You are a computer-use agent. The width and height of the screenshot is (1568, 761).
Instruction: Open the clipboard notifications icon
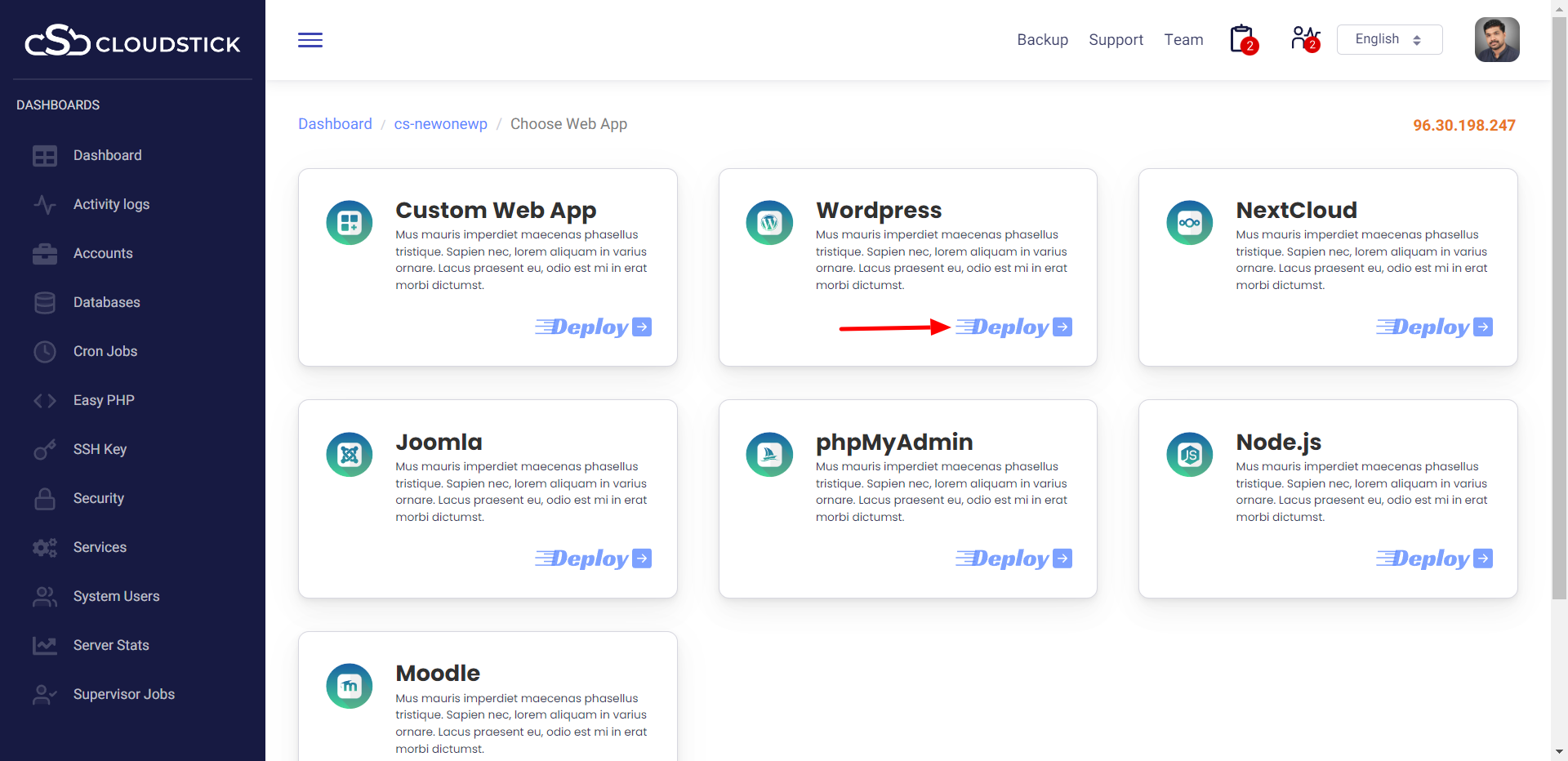tap(1242, 39)
